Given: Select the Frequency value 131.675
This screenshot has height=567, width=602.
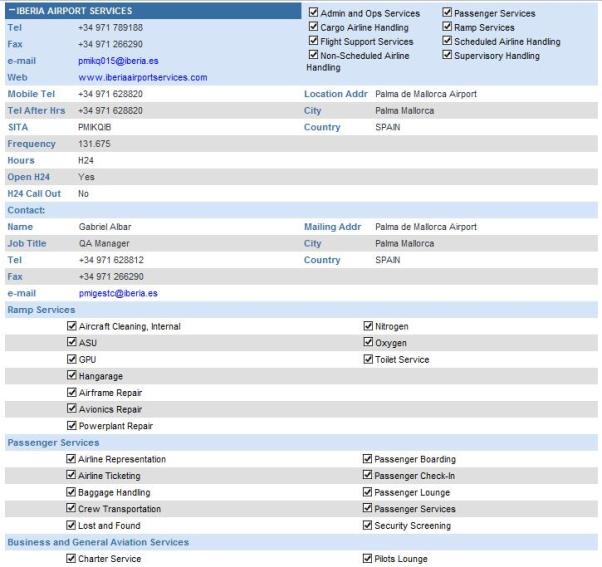Looking at the screenshot, I should pos(94,144).
